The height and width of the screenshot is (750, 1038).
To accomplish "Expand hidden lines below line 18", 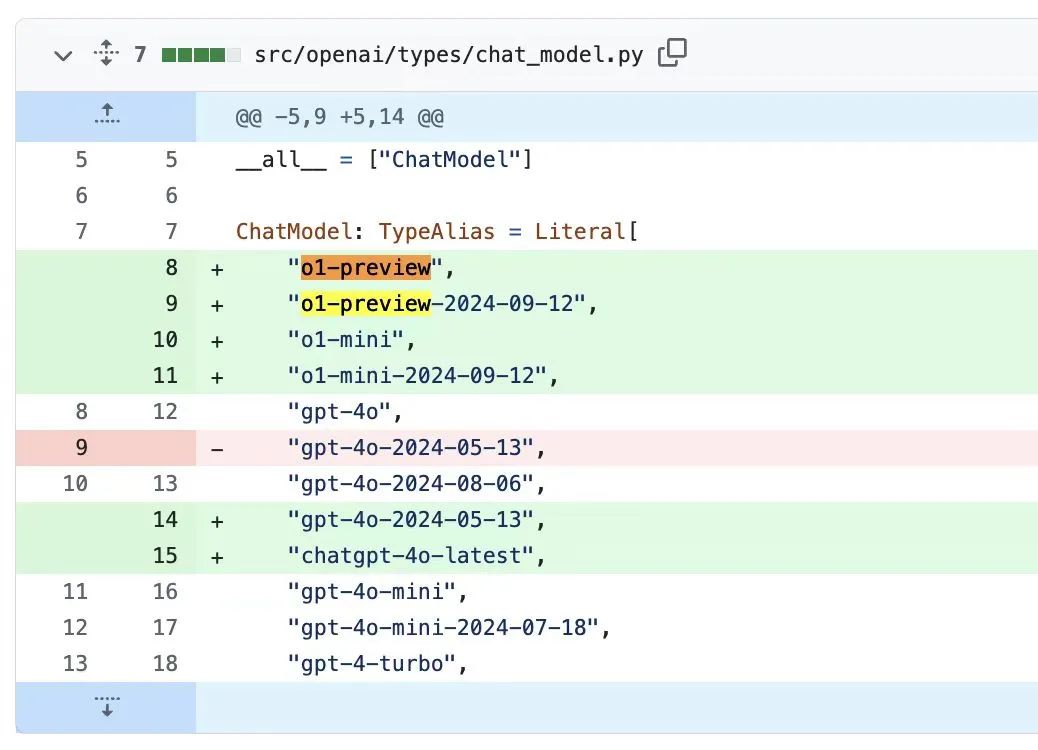I will (x=106, y=706).
